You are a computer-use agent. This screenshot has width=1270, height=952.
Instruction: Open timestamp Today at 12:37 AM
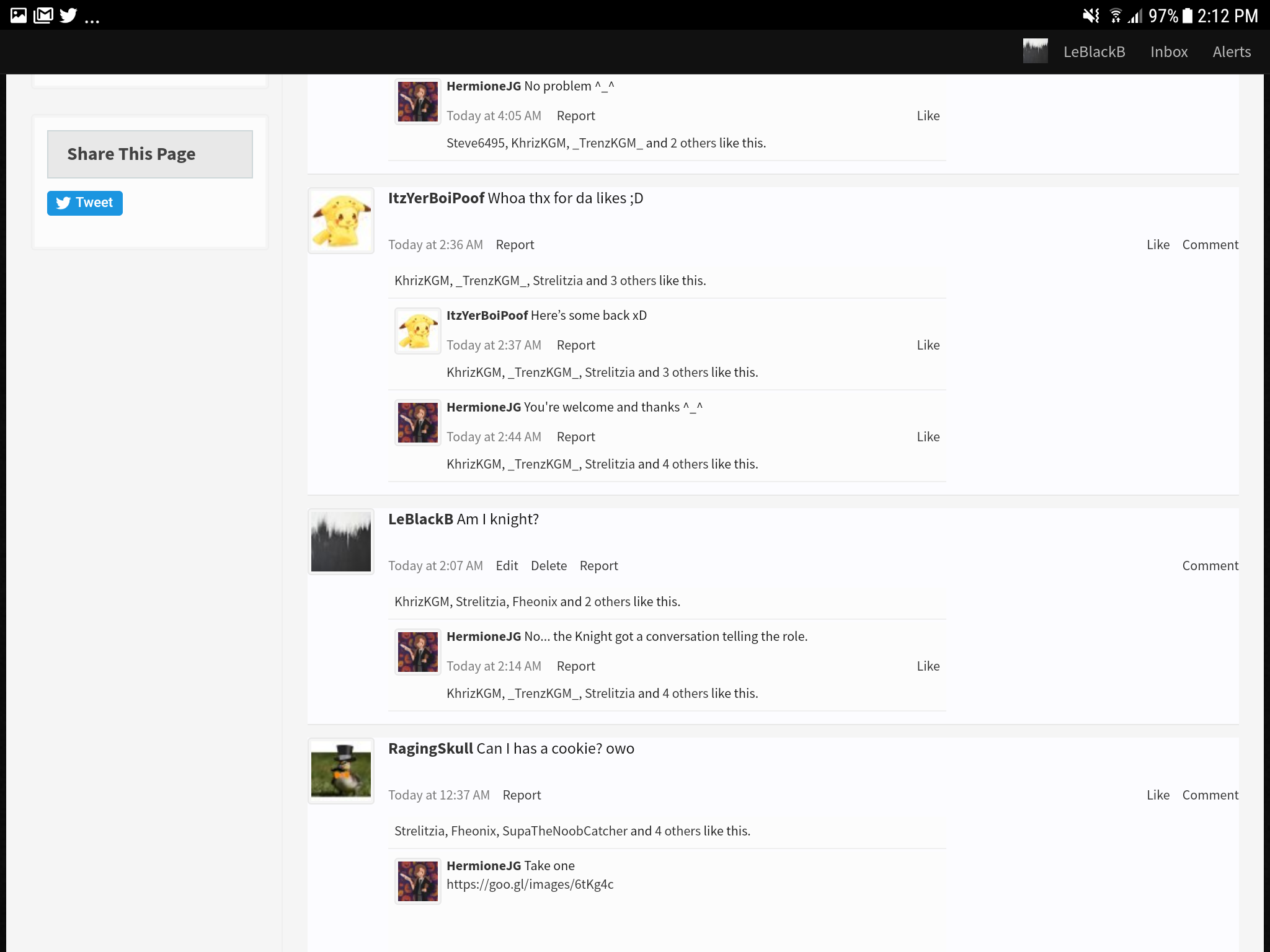click(439, 795)
